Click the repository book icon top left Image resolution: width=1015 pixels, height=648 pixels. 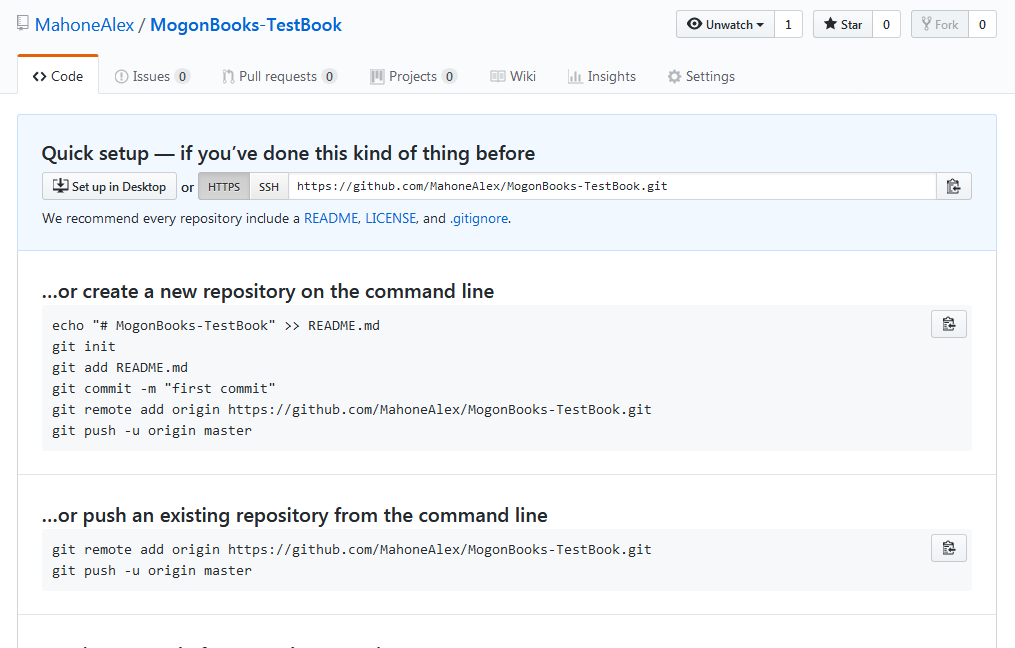coord(21,23)
